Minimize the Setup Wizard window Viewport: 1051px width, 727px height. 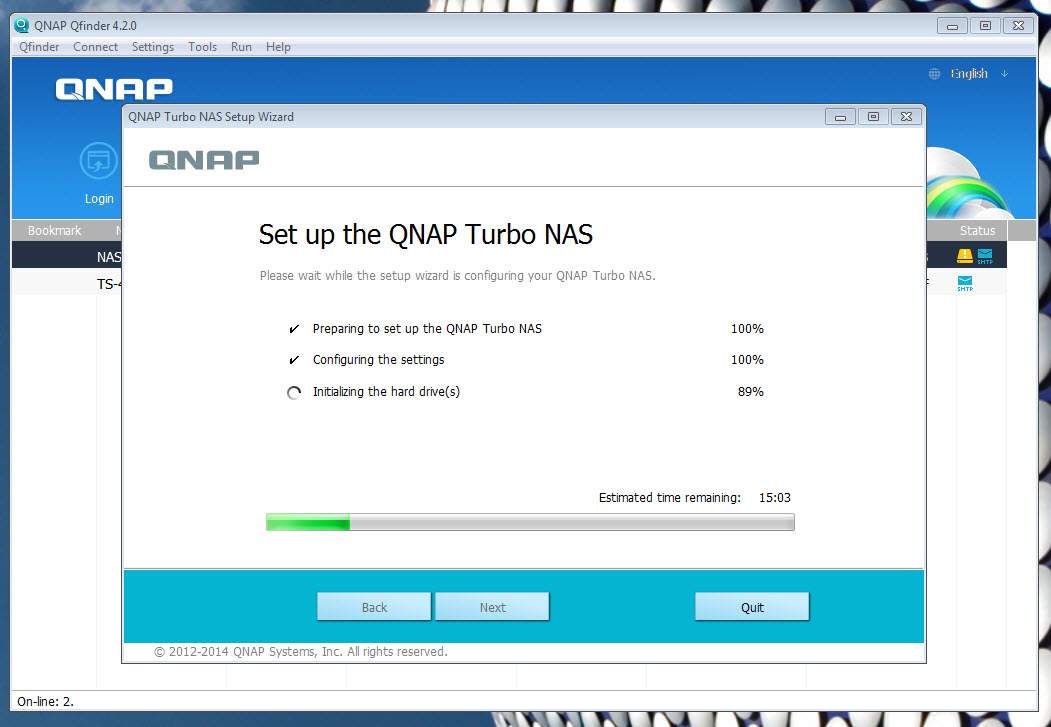coord(840,117)
